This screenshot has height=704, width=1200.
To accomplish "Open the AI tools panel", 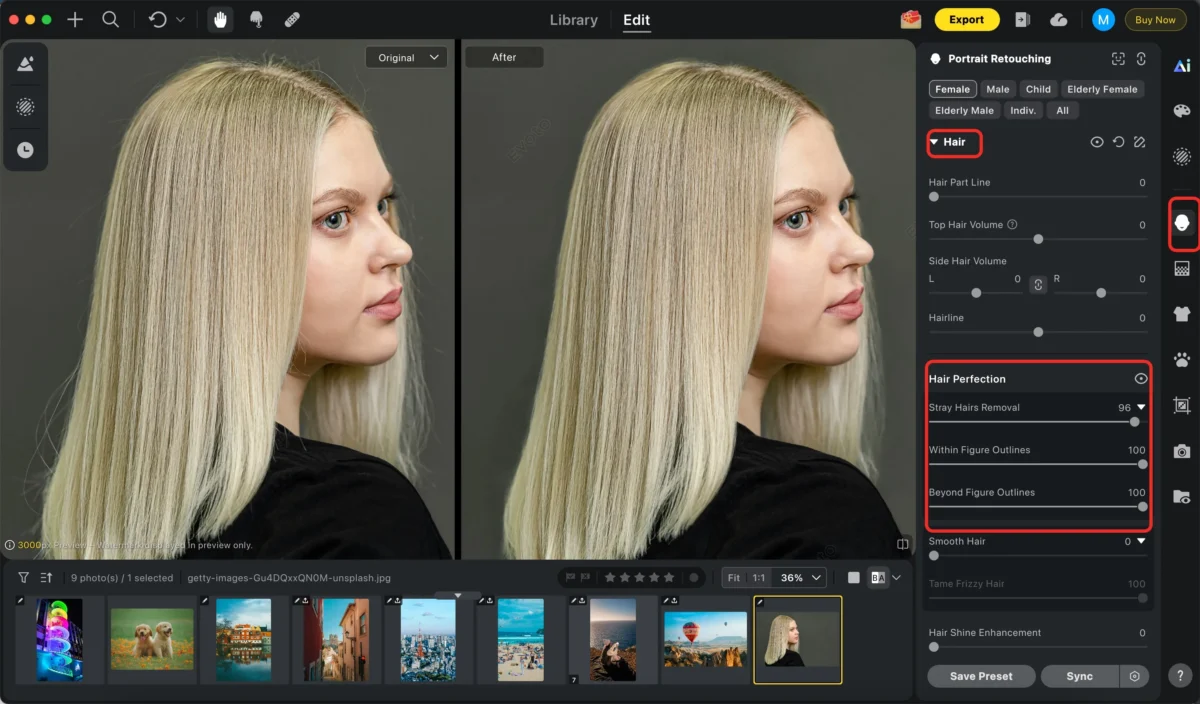I will pos(1182,65).
